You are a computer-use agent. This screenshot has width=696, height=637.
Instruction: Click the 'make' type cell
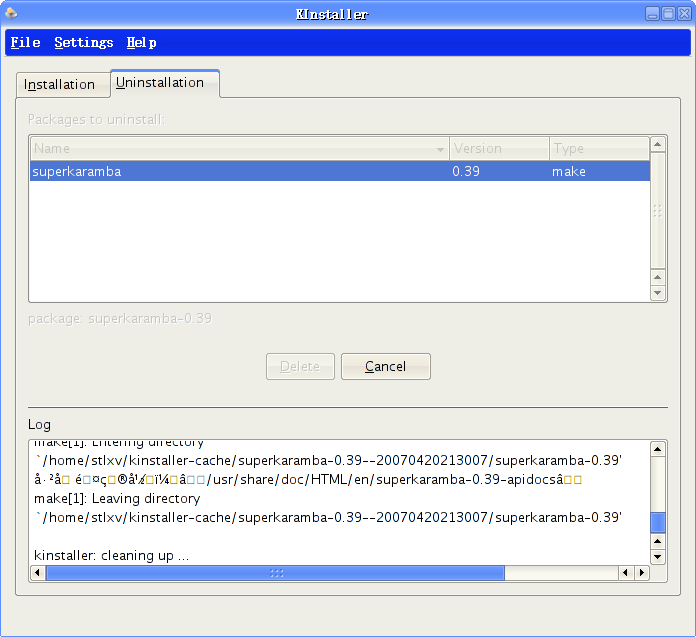(x=569, y=171)
